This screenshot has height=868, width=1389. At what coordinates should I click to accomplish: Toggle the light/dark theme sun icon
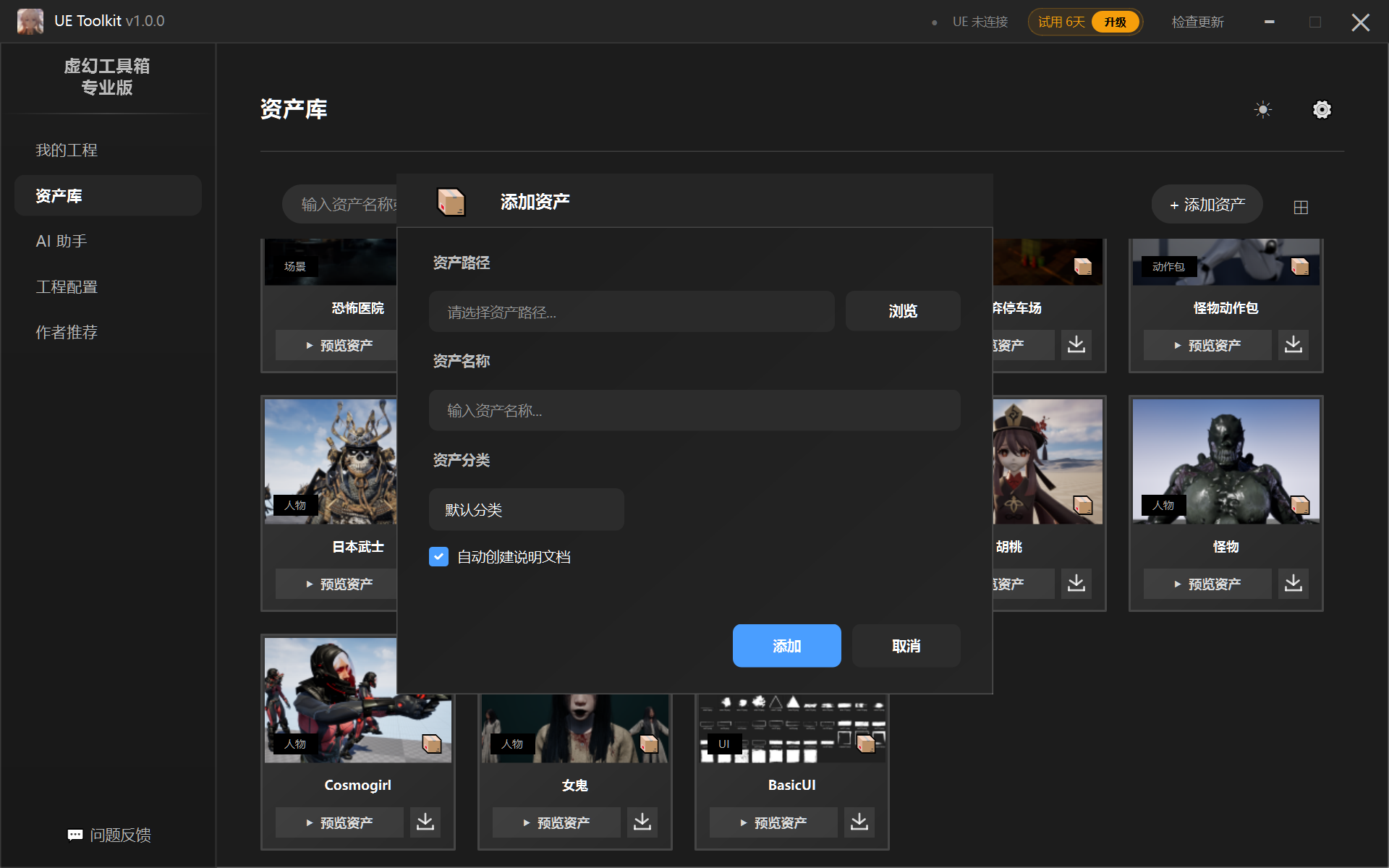coord(1262,110)
